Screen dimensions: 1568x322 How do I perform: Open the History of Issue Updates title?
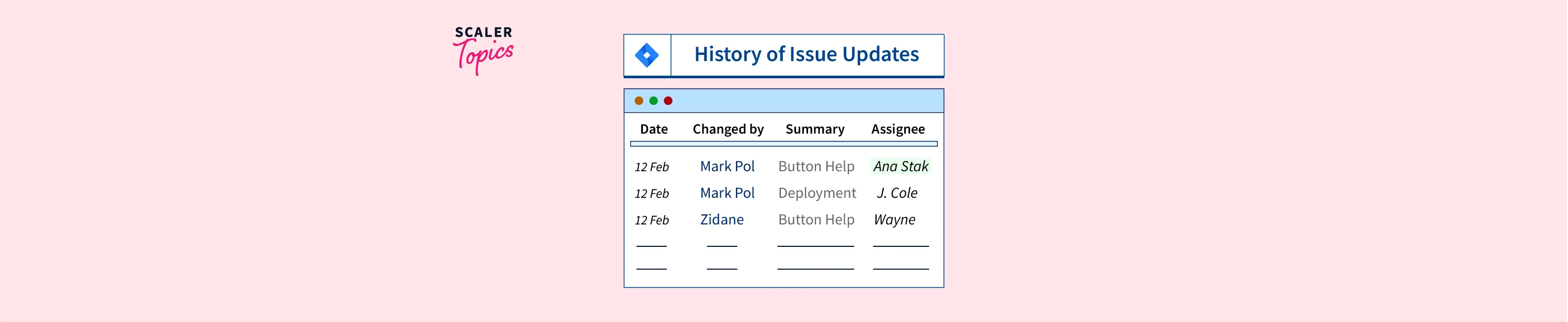pos(806,55)
